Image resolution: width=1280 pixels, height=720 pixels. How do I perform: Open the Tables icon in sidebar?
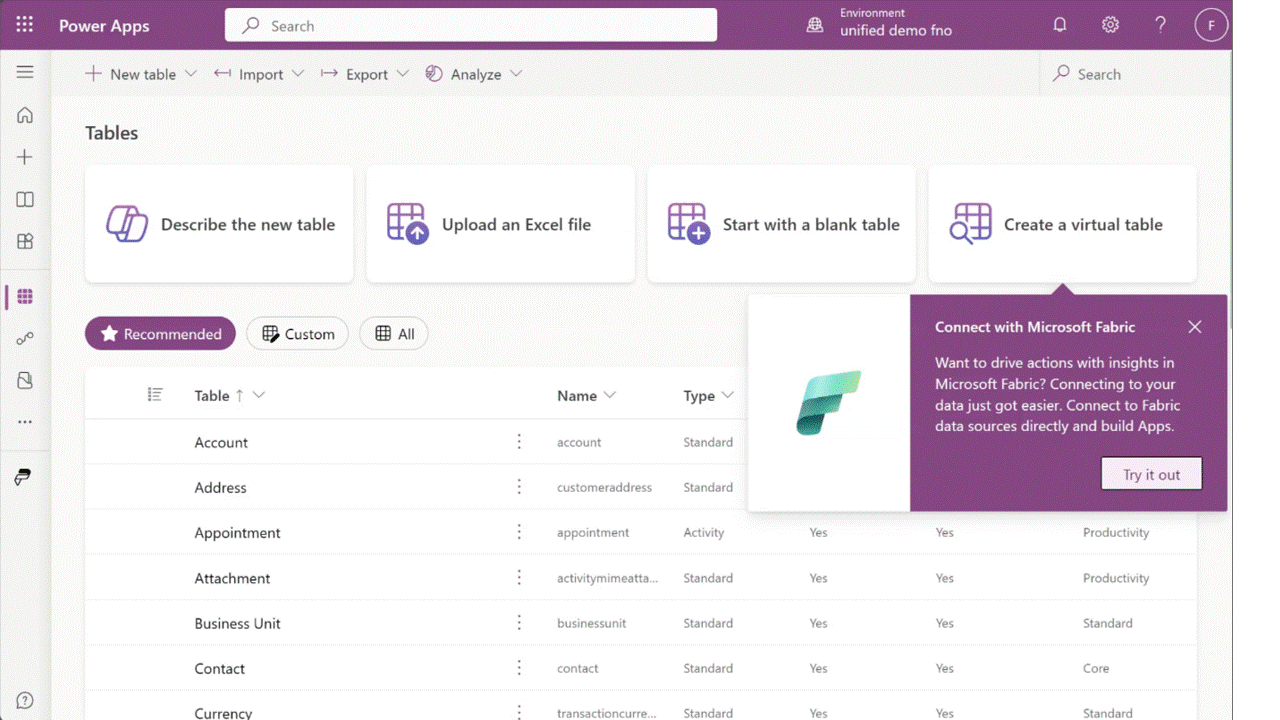click(24, 296)
